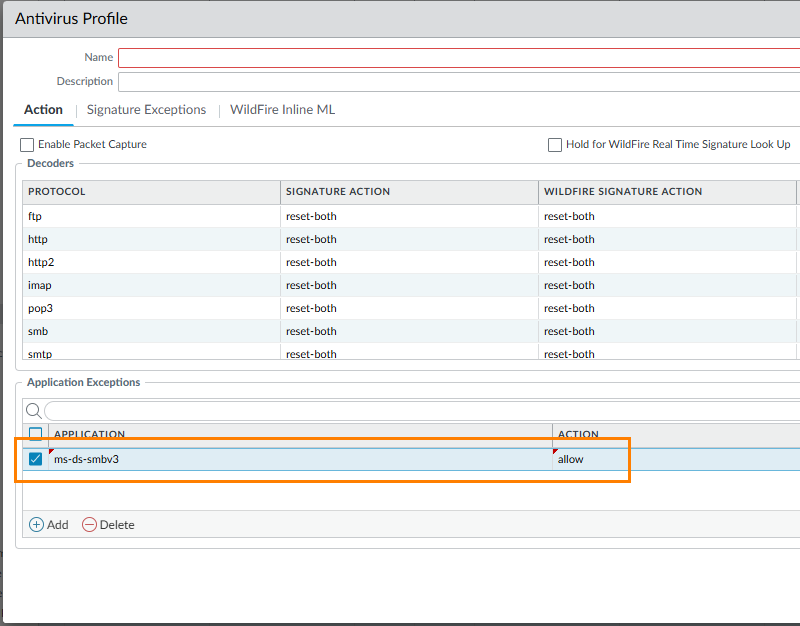The image size is (800, 626).
Task: Switch to the Signature Exceptions tab
Action: [x=146, y=110]
